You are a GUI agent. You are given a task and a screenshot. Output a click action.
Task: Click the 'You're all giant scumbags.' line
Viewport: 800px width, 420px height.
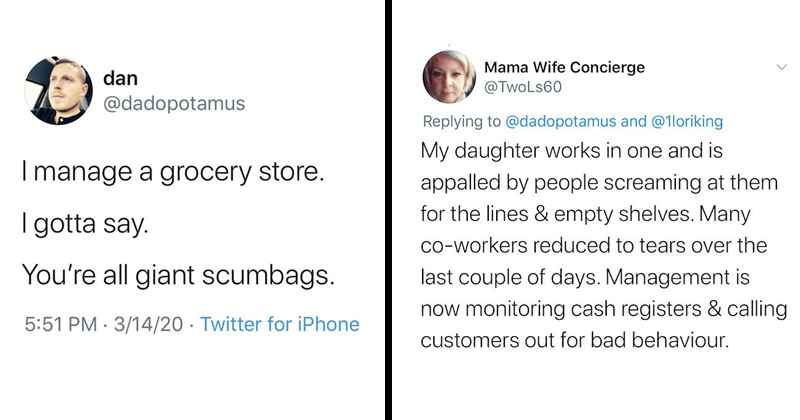pos(189,274)
